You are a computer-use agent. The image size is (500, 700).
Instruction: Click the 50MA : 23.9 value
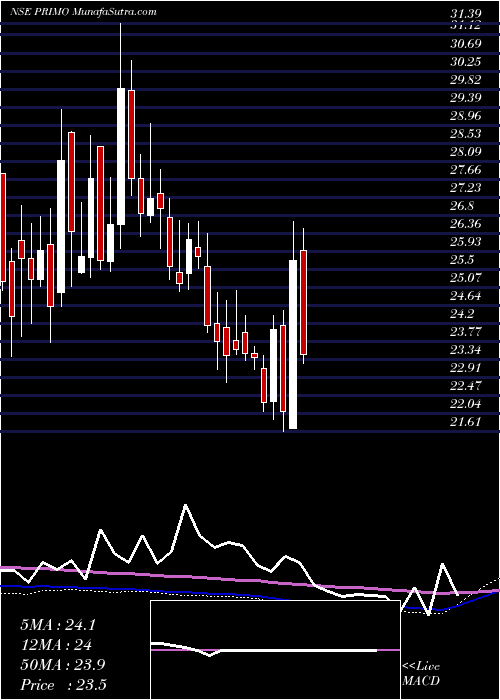pyautogui.click(x=62, y=664)
